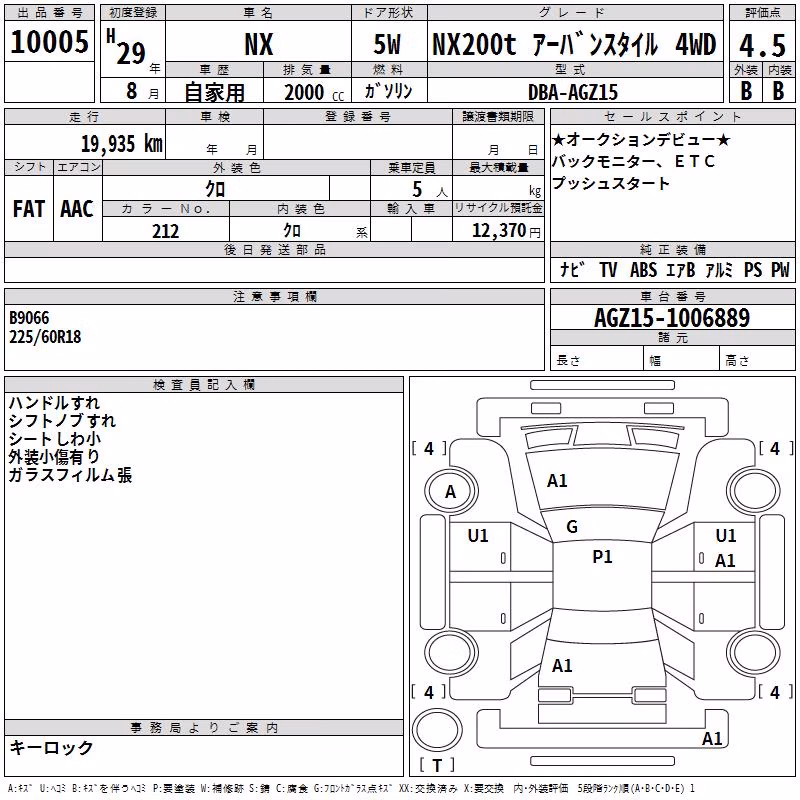The height and width of the screenshot is (800, 800).
Task: Select the registration year H29
Action: [x=126, y=47]
